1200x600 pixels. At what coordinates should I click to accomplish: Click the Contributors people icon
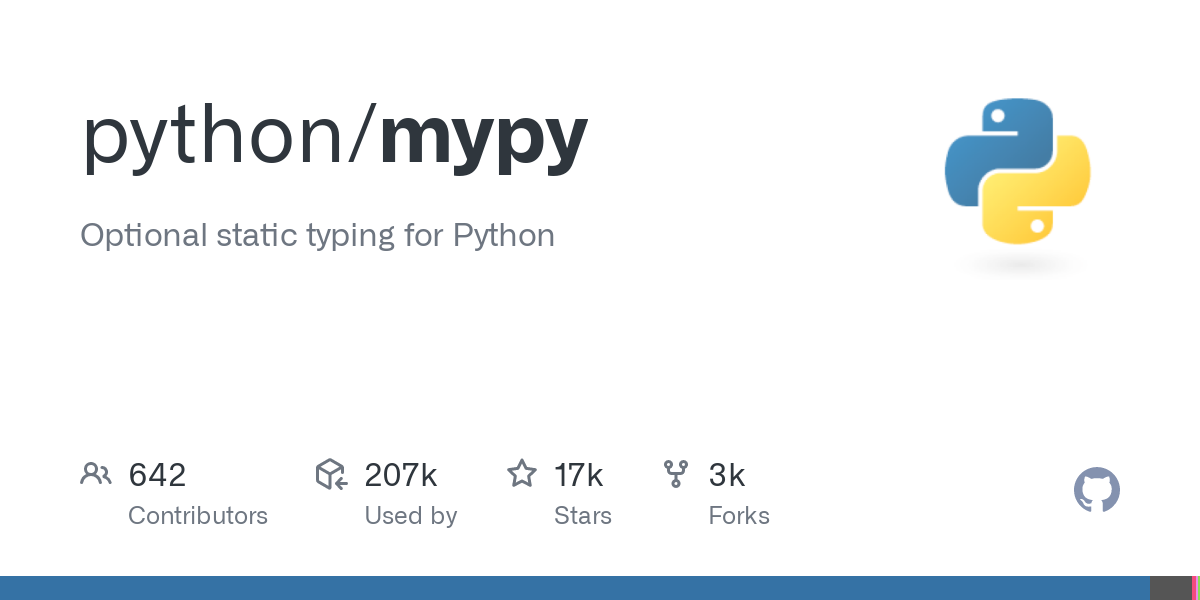point(96,474)
